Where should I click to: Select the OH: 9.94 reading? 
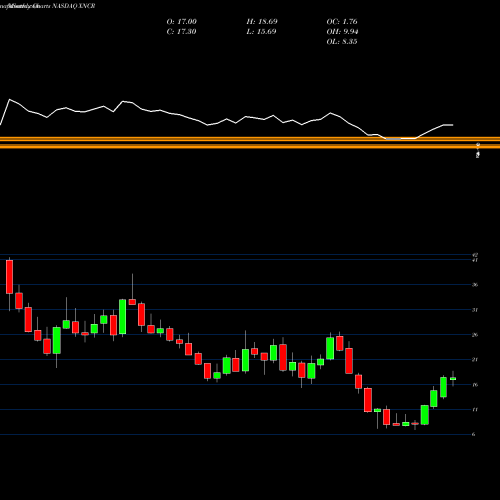(342, 32)
